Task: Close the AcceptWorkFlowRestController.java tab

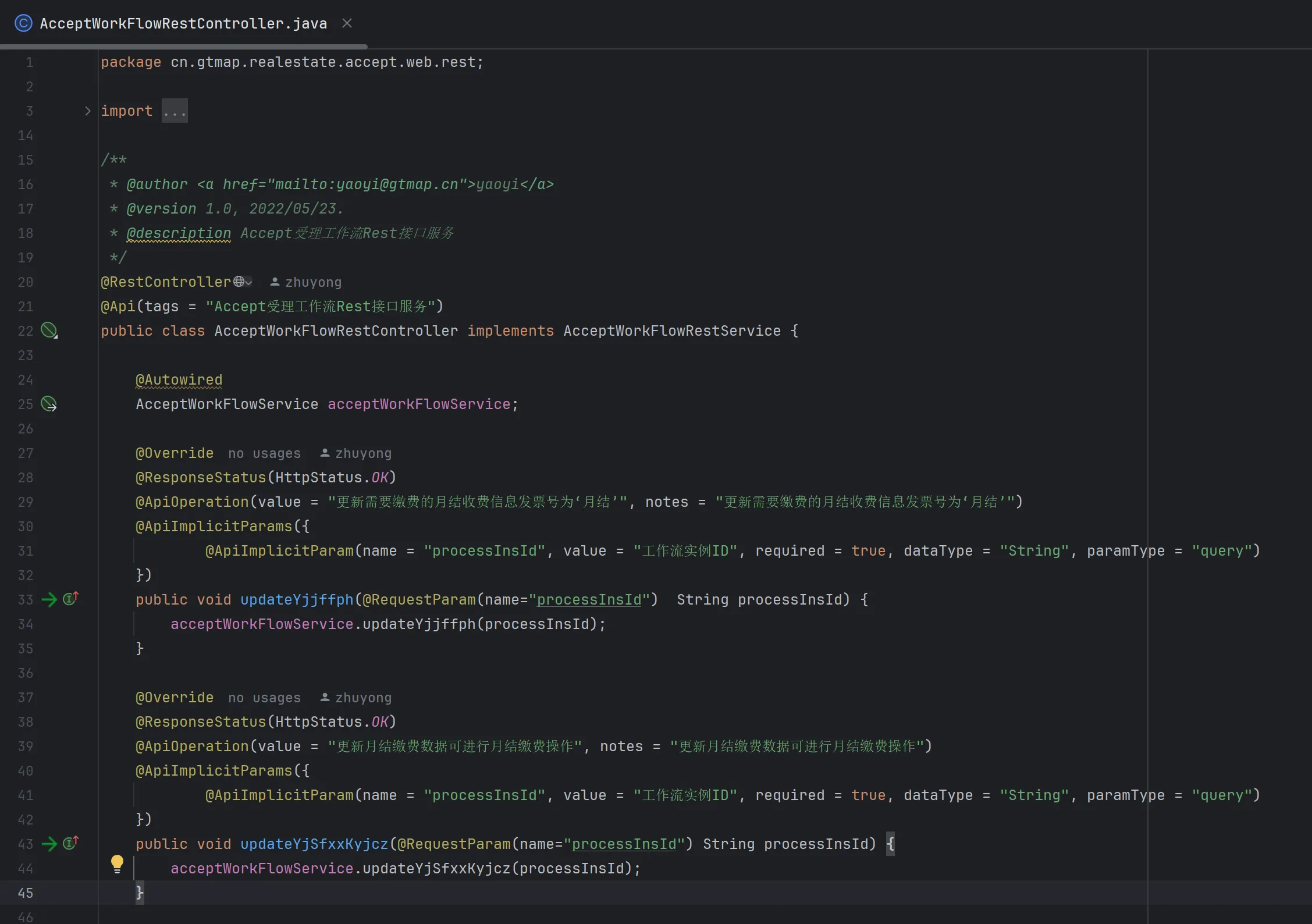Action: [347, 23]
